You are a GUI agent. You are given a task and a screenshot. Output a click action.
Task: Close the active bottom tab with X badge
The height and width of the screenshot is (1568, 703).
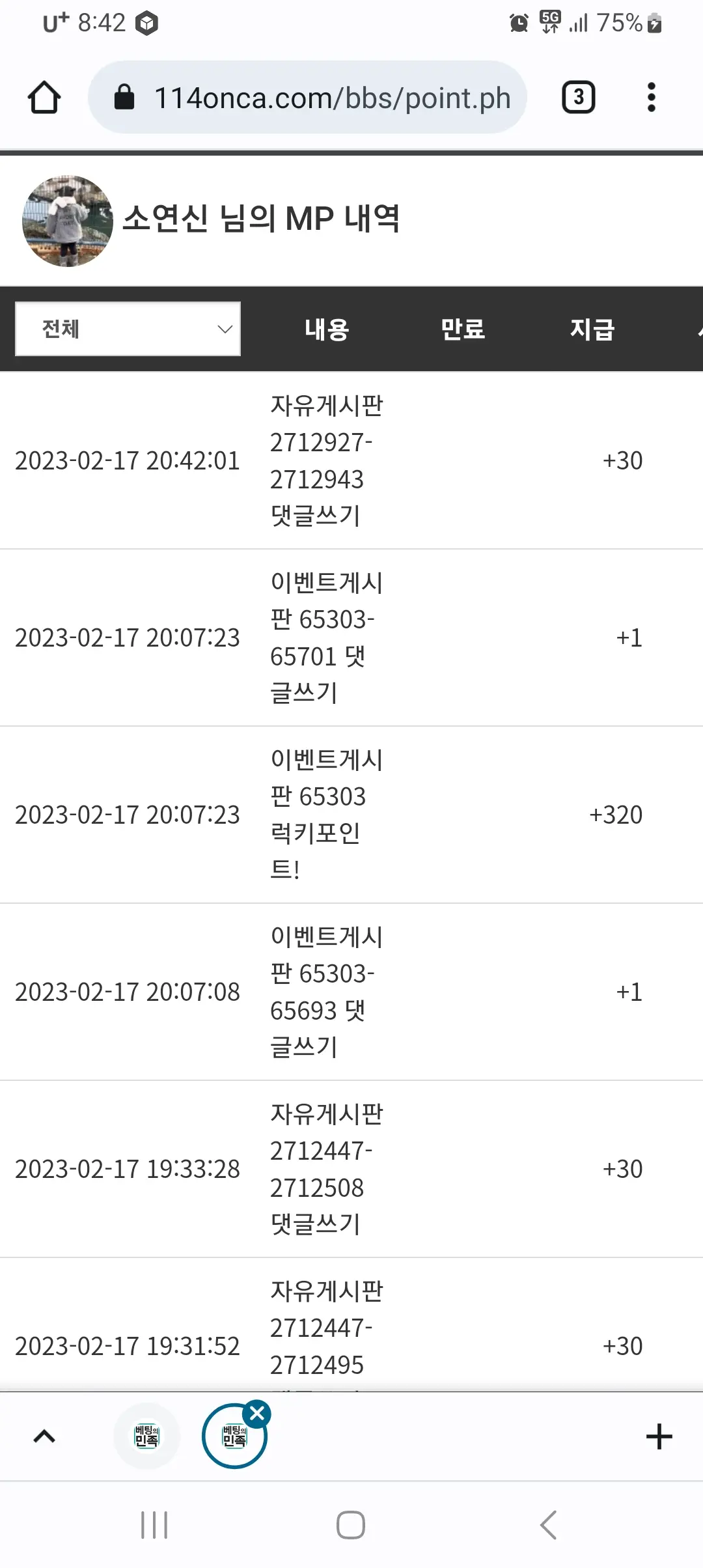(x=258, y=1413)
